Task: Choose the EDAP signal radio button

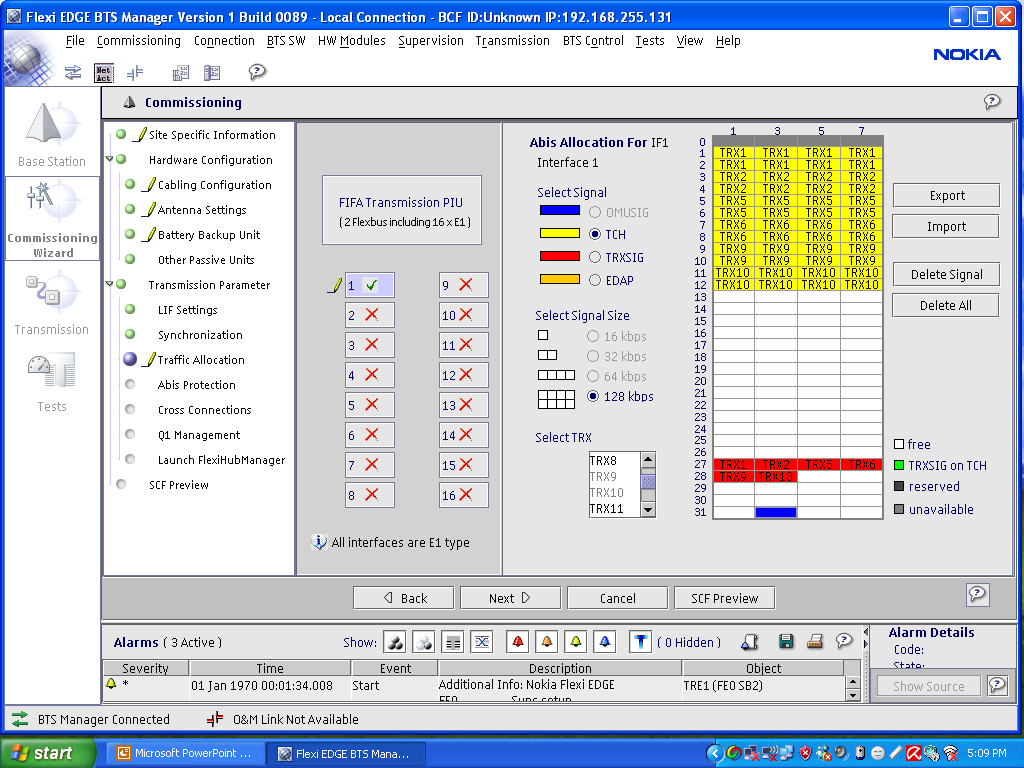Action: click(x=596, y=280)
